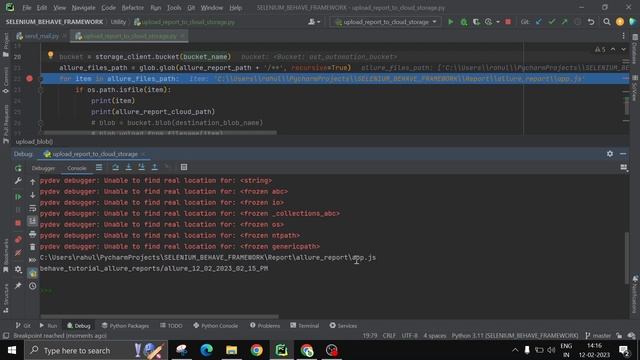Open File menu
This screenshot has height=360, width=640.
point(27,8)
